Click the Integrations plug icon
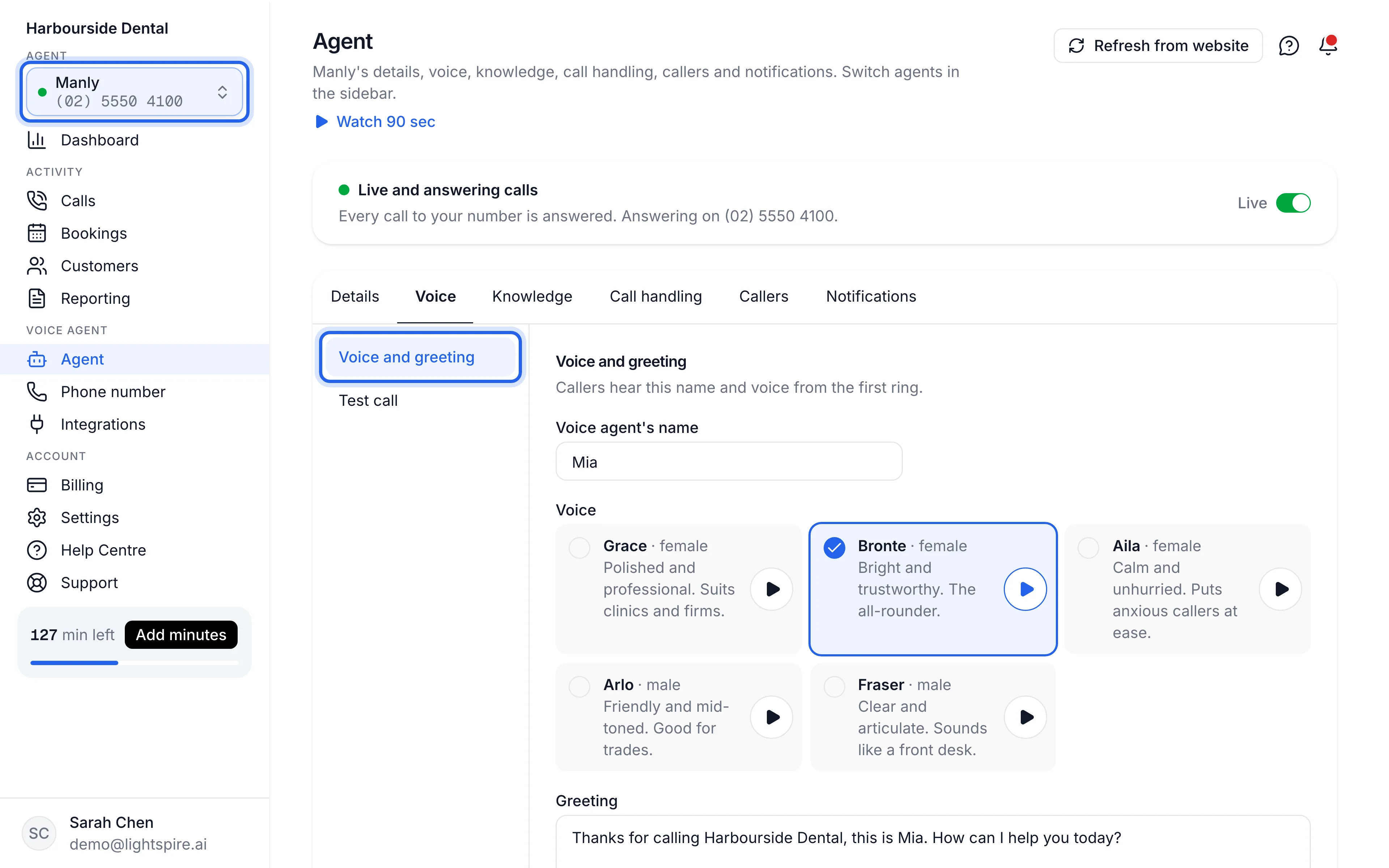This screenshot has width=1389, height=868. 37,424
